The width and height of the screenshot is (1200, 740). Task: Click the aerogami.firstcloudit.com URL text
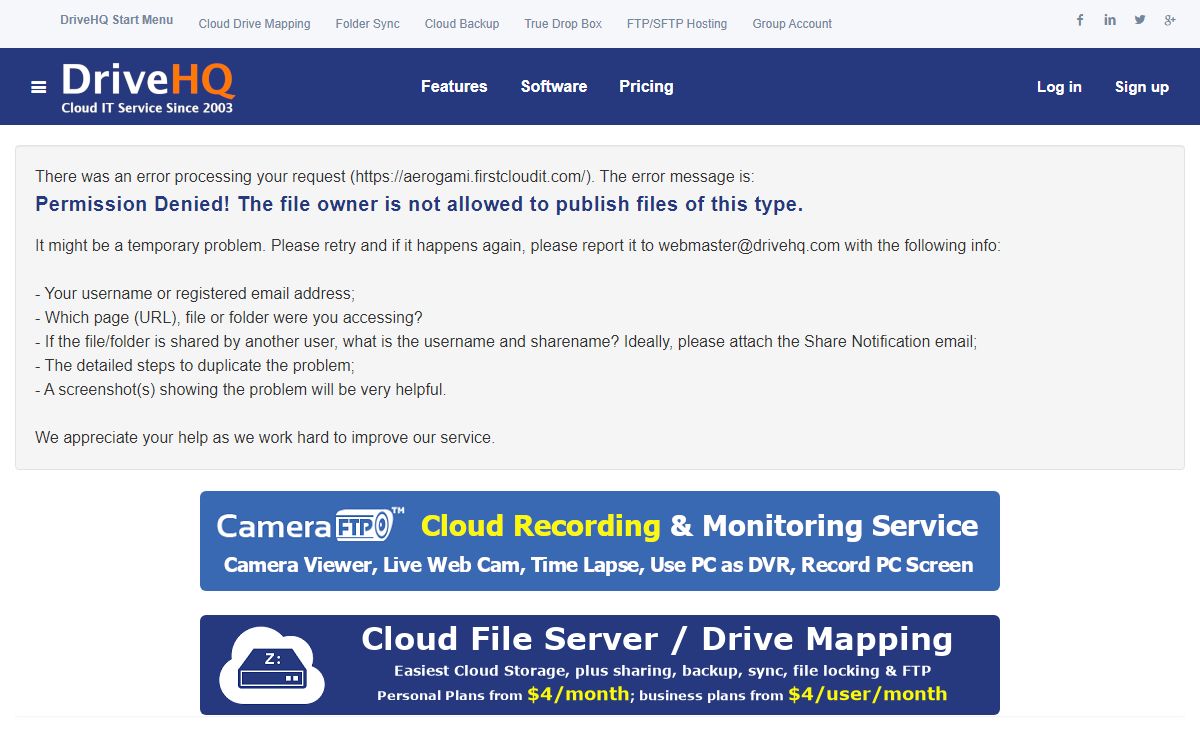(472, 177)
